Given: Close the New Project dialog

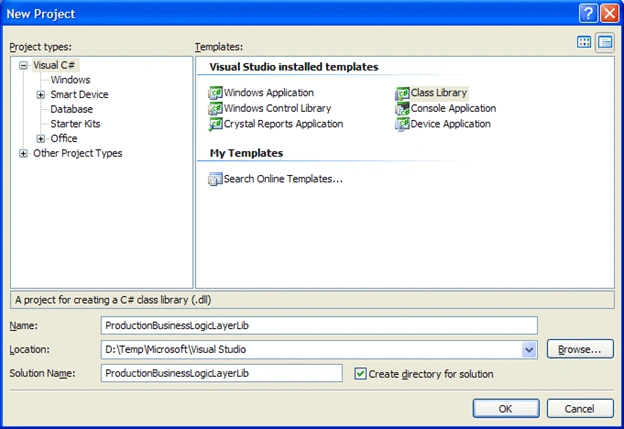Looking at the screenshot, I should tap(610, 14).
